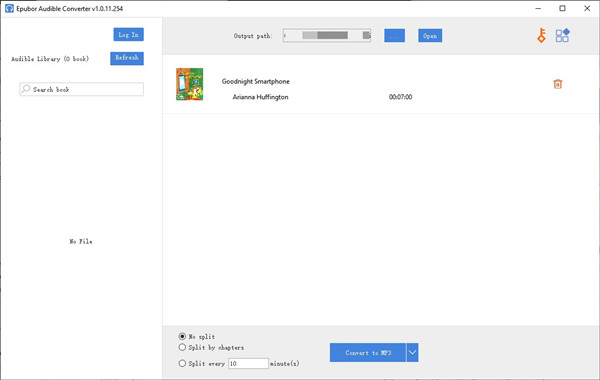Focus the split minutes value field
The height and width of the screenshot is (380, 600).
248,364
